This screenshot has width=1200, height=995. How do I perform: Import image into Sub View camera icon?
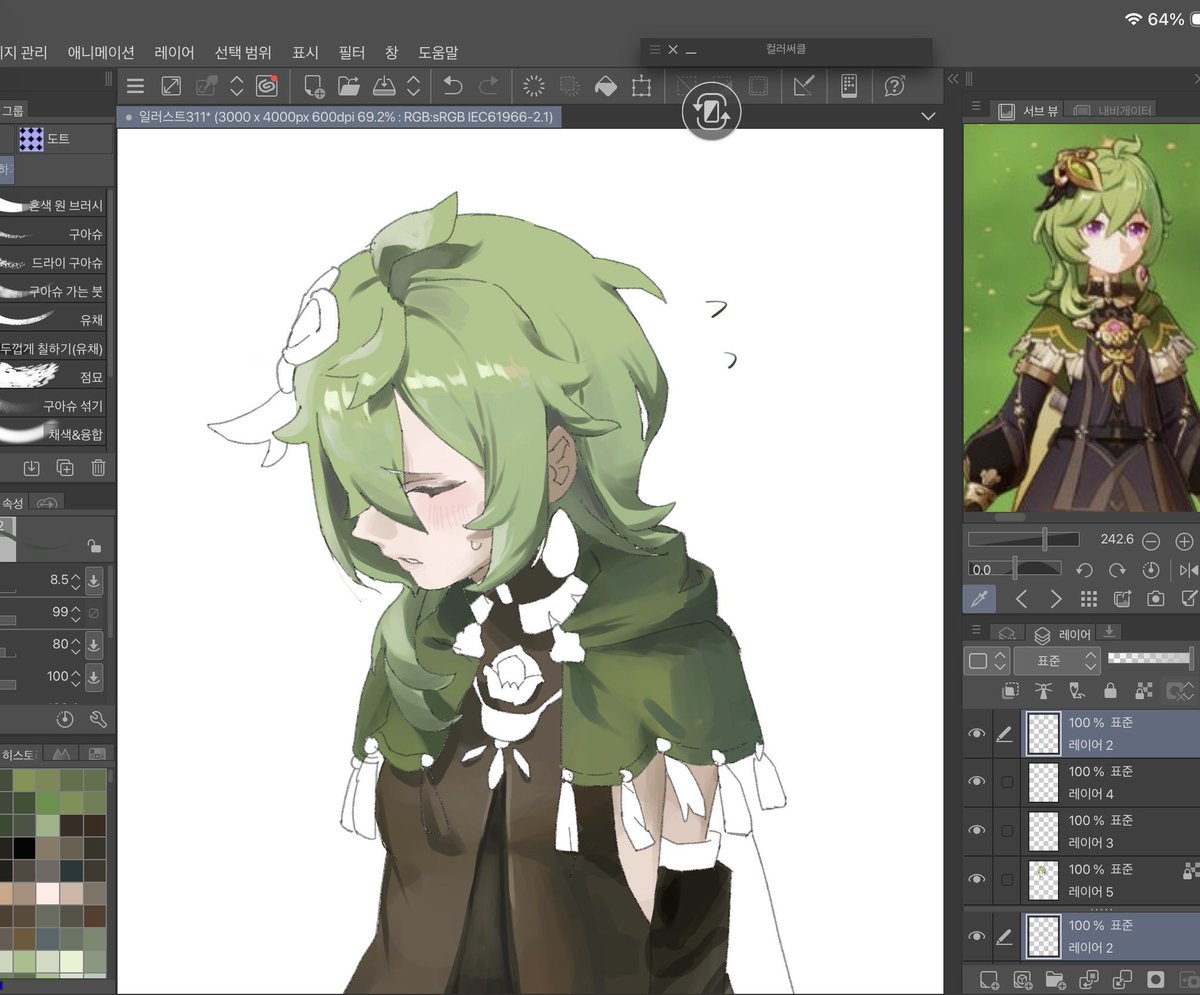click(x=1156, y=599)
